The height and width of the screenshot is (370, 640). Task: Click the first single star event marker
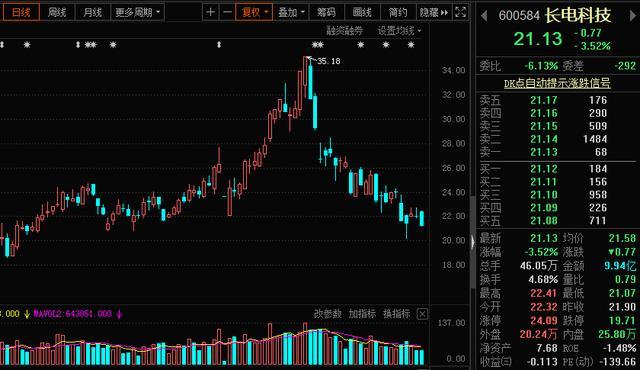coord(27,44)
